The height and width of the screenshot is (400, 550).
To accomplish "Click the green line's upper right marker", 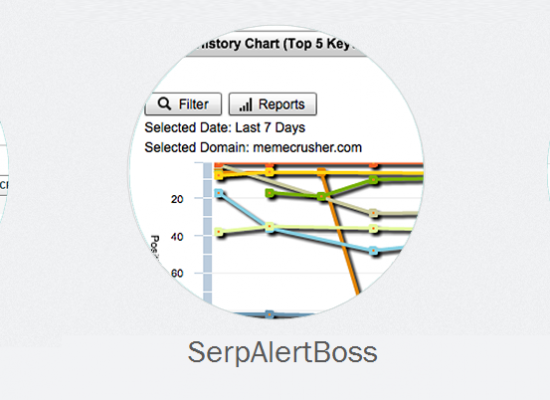I will (374, 180).
